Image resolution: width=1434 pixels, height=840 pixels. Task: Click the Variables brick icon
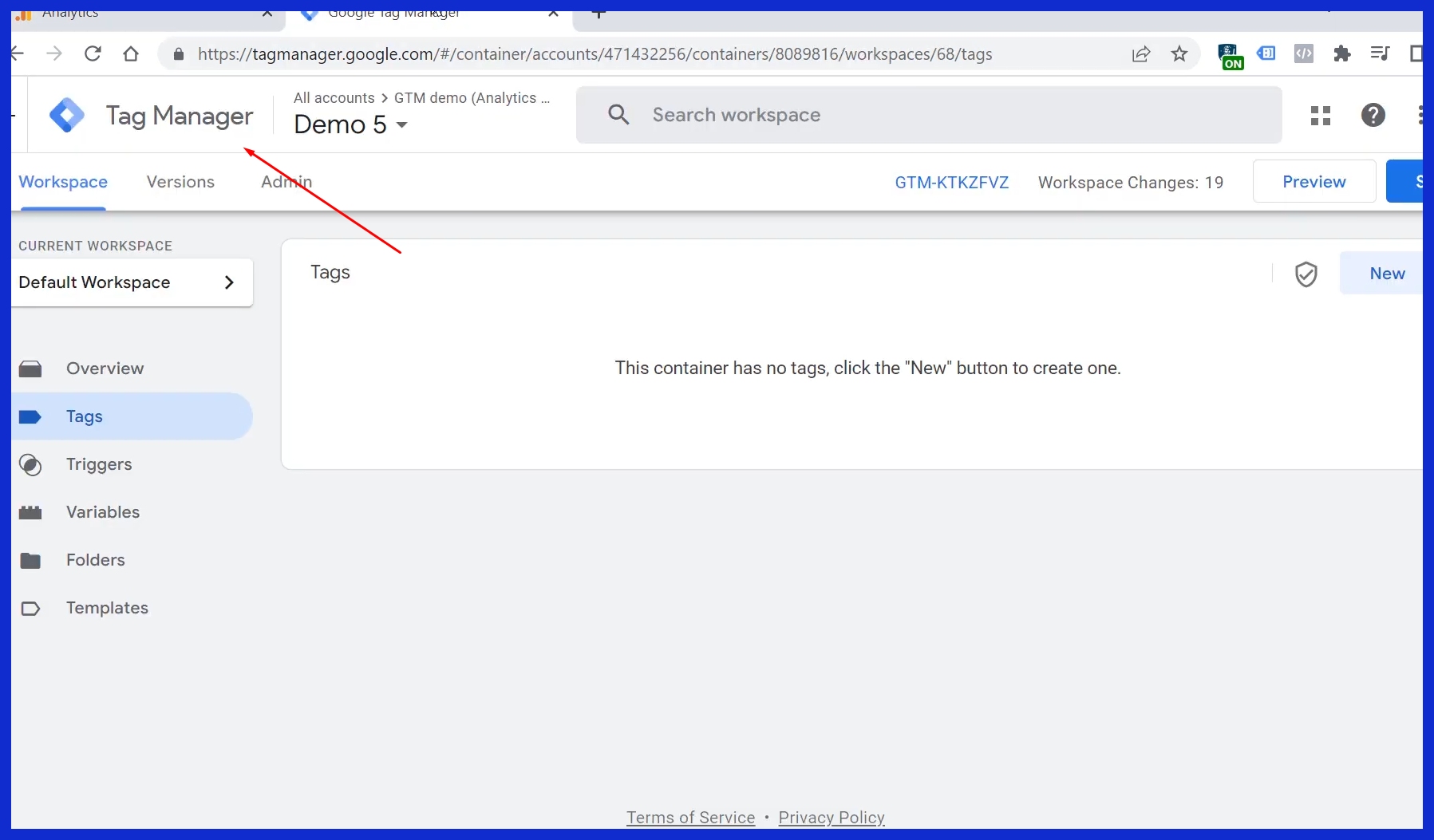point(30,512)
